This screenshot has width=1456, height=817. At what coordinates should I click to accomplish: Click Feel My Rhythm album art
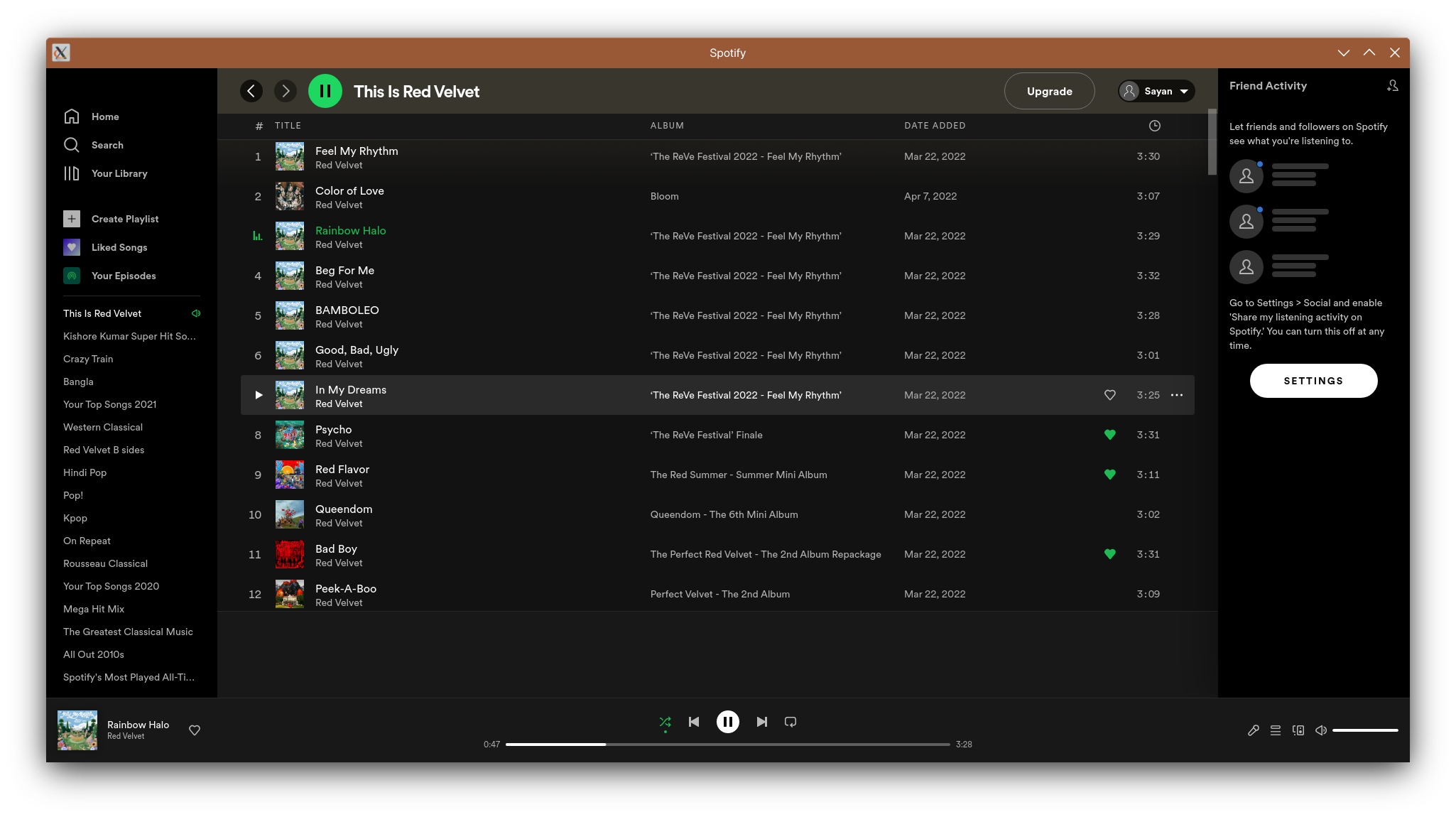click(290, 156)
